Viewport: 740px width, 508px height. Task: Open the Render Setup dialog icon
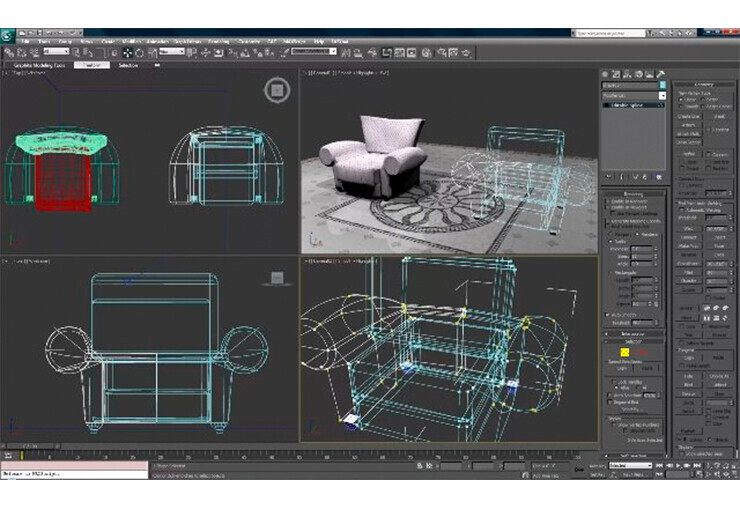tap(442, 53)
